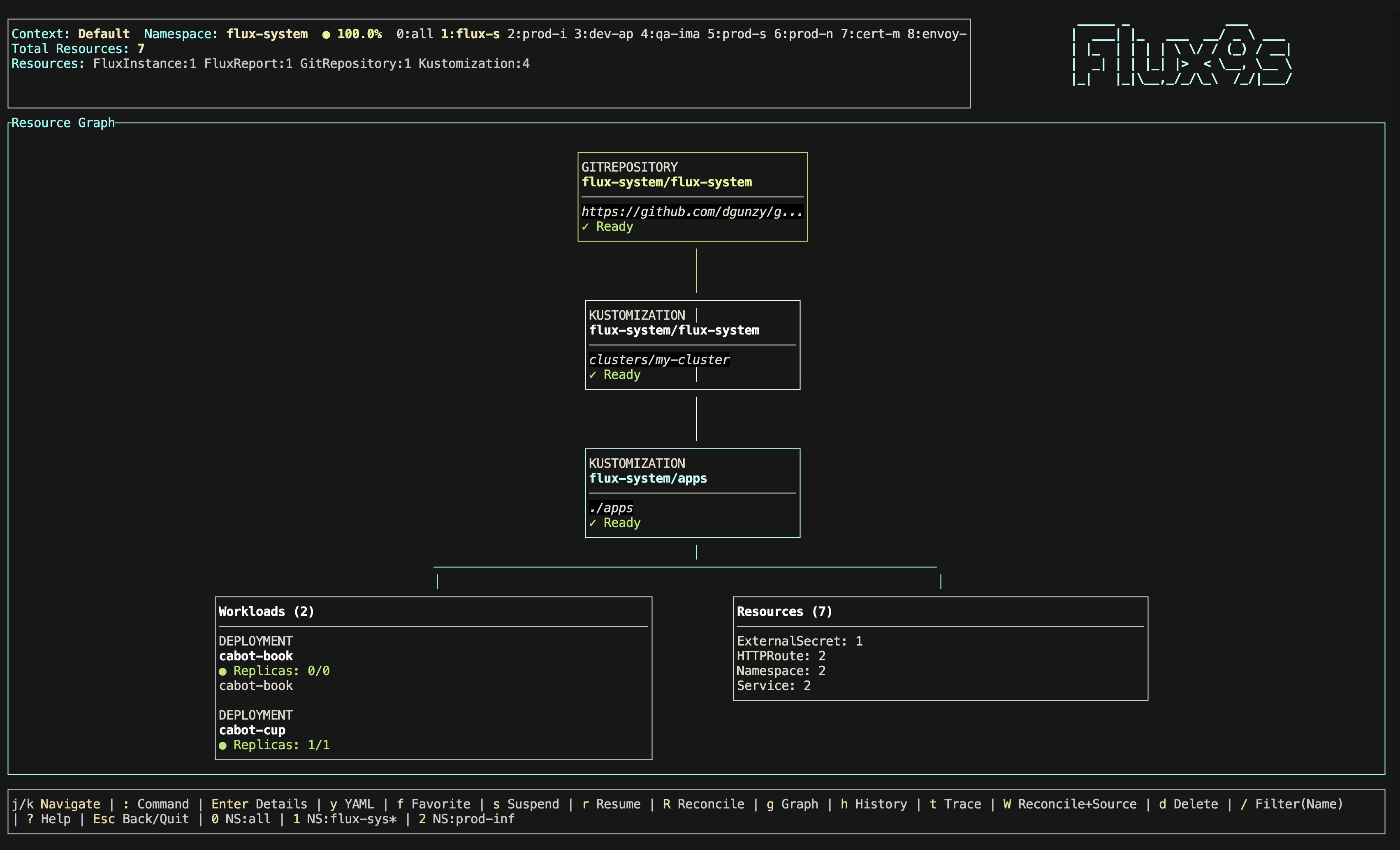Viewport: 1400px width, 850px height.
Task: Click the flux-system Kustomization Ready checkmark
Action: [593, 375]
